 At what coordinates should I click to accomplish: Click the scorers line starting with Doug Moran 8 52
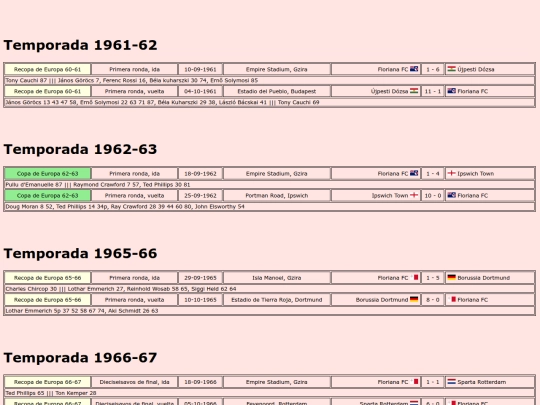click(x=269, y=207)
